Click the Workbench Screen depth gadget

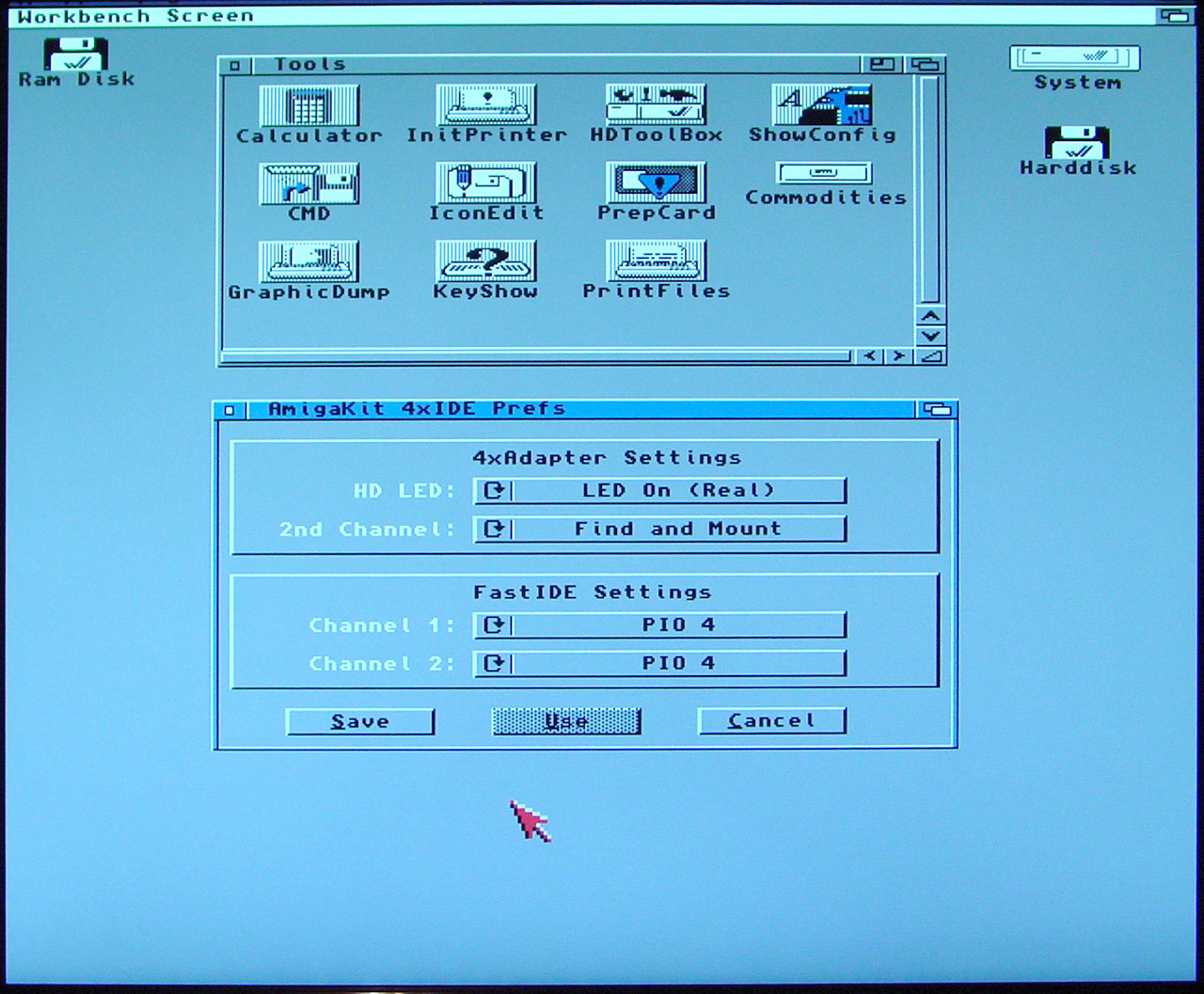[1175, 15]
